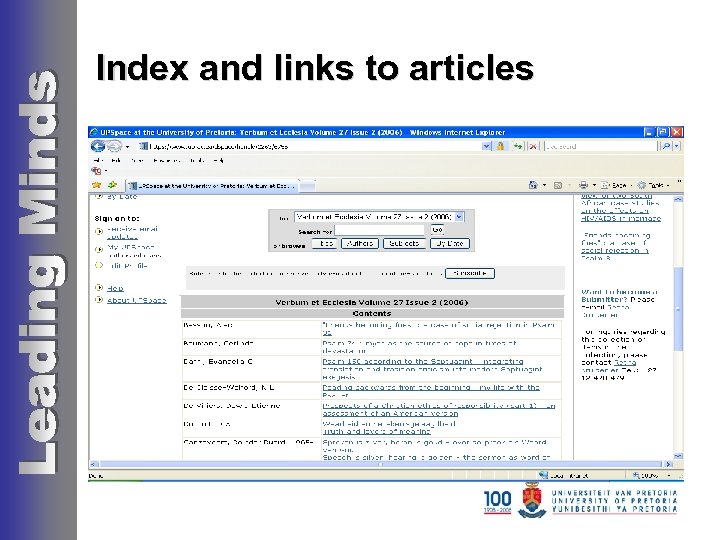Image resolution: width=720 pixels, height=540 pixels.
Task: Refresh the page with green arrows icon
Action: point(518,146)
